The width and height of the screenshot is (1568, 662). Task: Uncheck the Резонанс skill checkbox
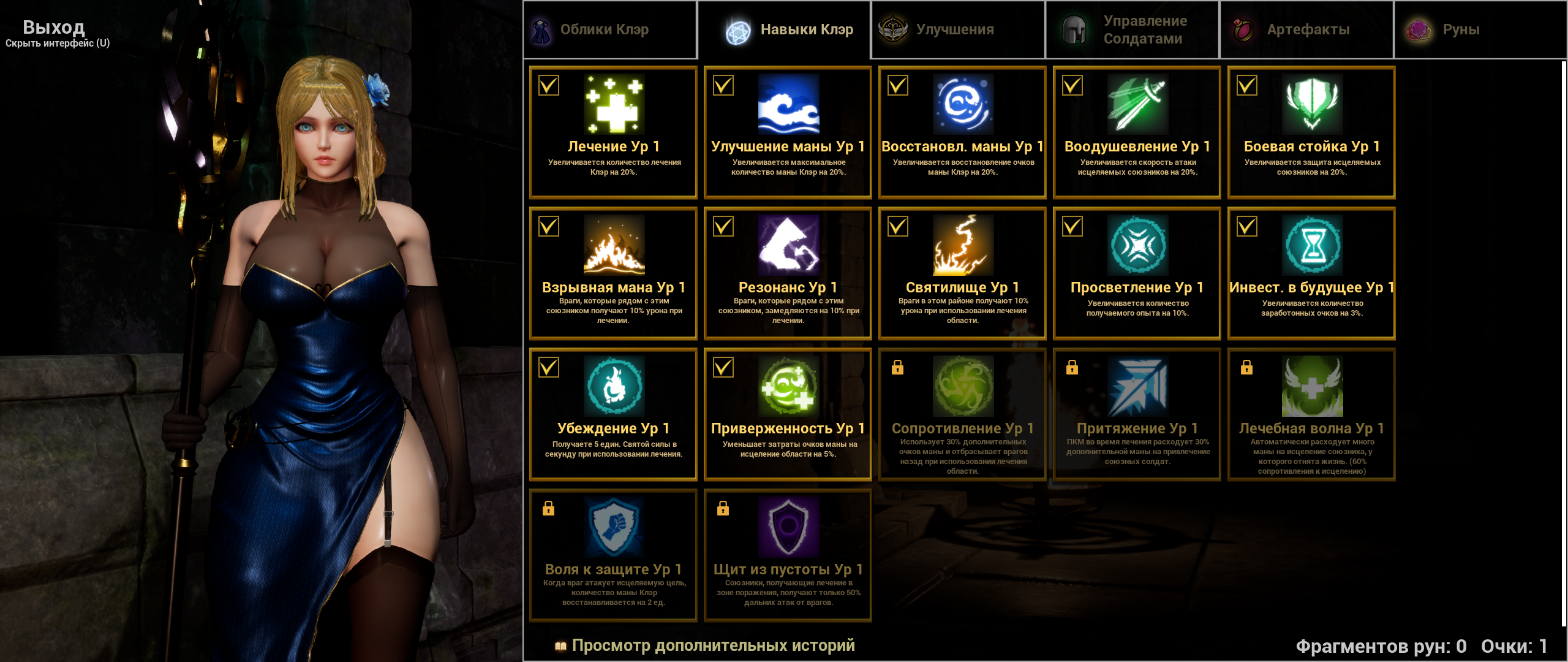[x=723, y=226]
